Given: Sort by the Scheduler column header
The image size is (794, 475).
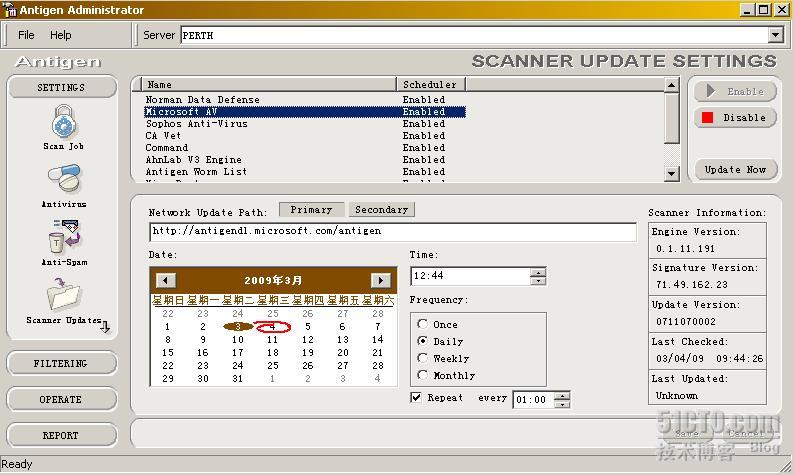Looking at the screenshot, I should (430, 85).
